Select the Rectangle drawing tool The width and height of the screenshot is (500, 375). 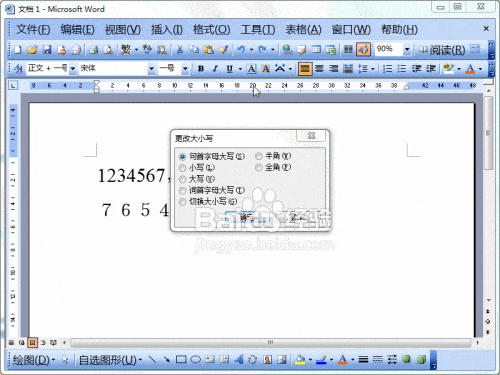click(x=181, y=359)
